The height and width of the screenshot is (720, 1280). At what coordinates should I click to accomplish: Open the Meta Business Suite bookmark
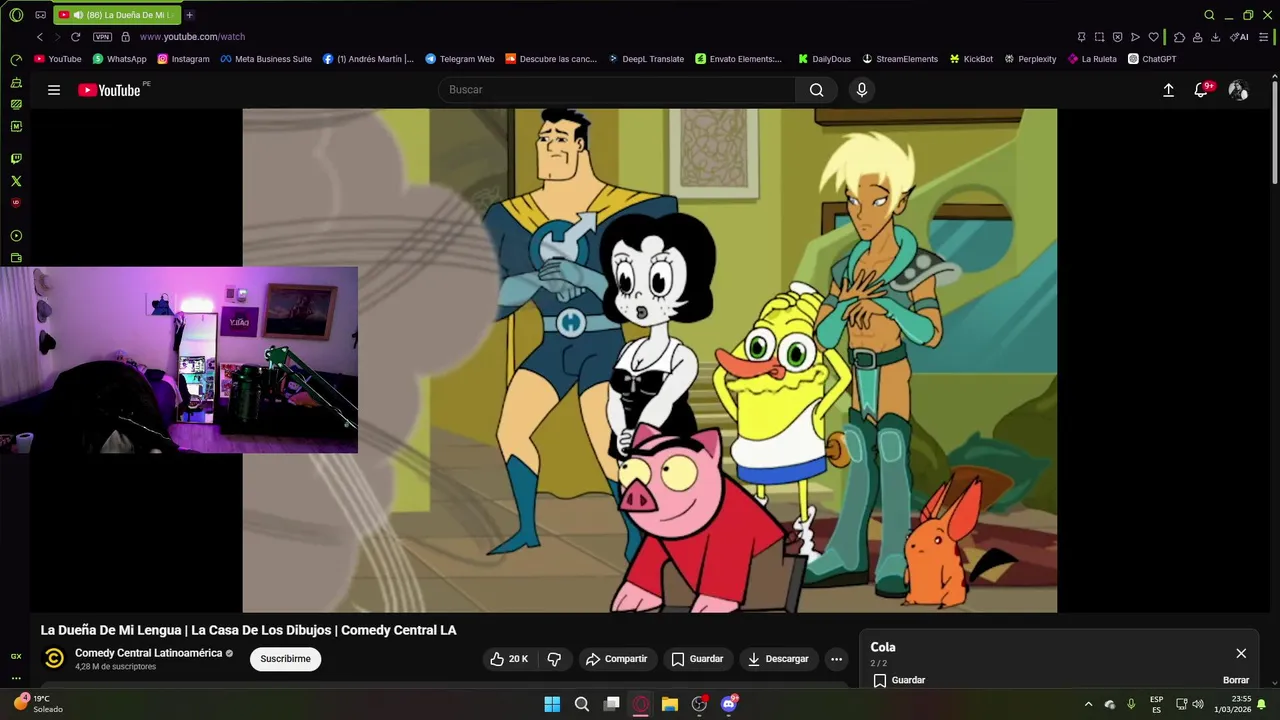coord(266,59)
